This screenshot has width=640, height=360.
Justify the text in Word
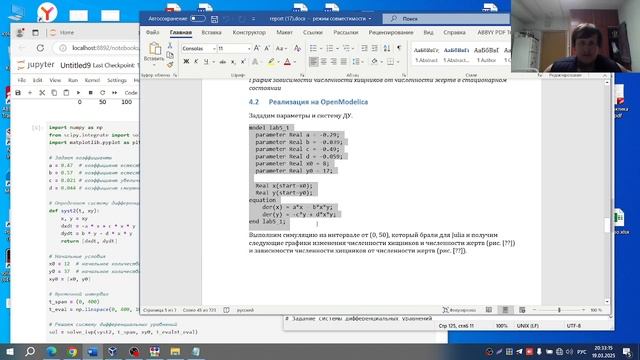tap(344, 62)
